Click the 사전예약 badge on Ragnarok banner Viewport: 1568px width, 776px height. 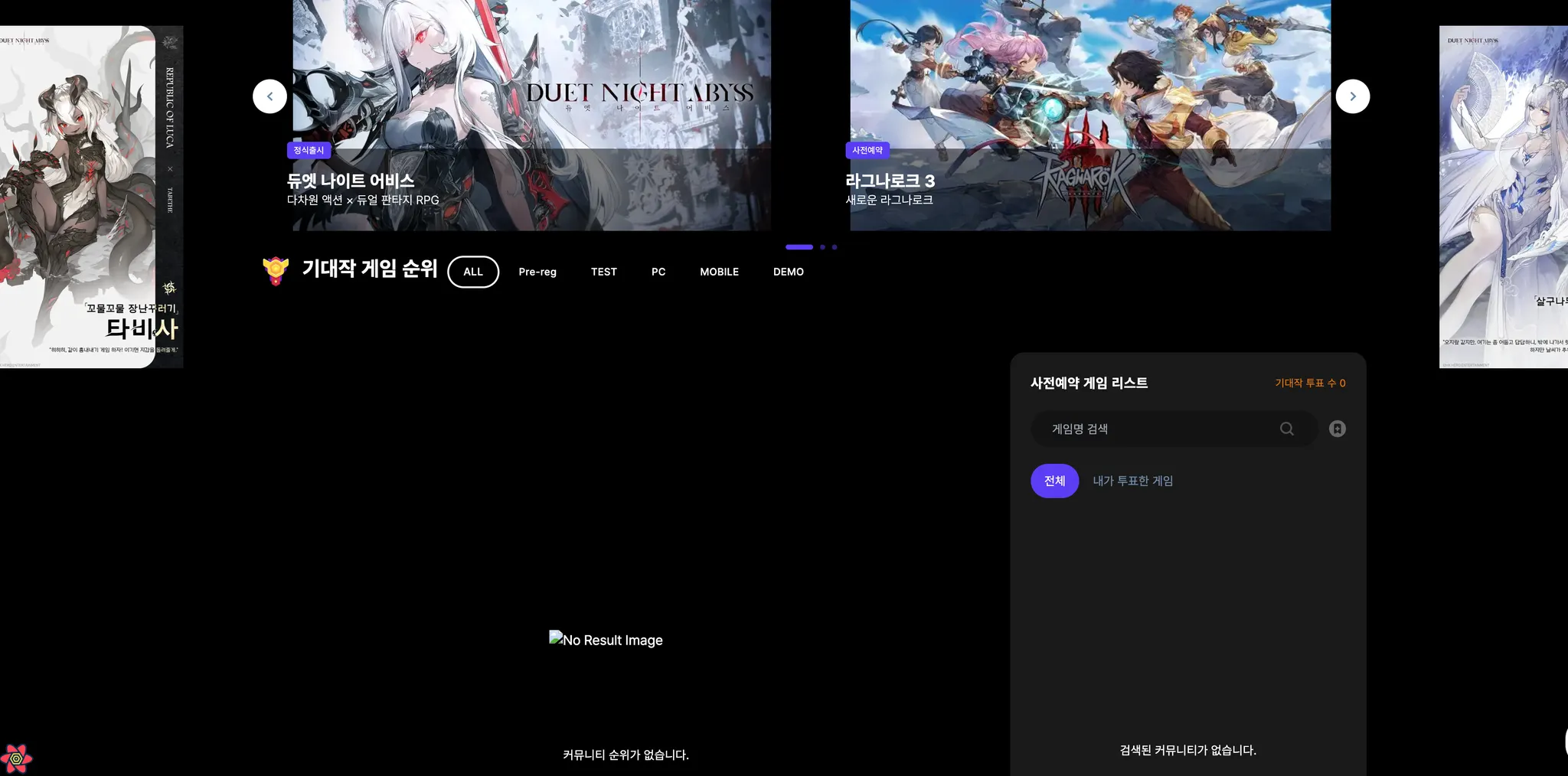pos(867,150)
